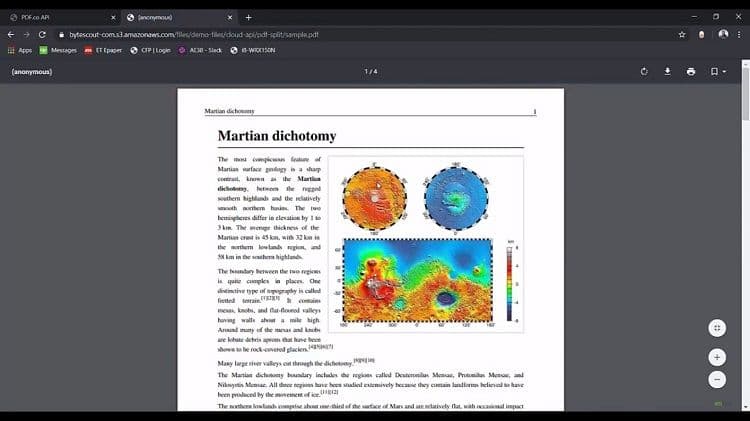The image size is (750, 421).
Task: Click the Apps shortcut in bookmarks bar
Action: [19, 50]
